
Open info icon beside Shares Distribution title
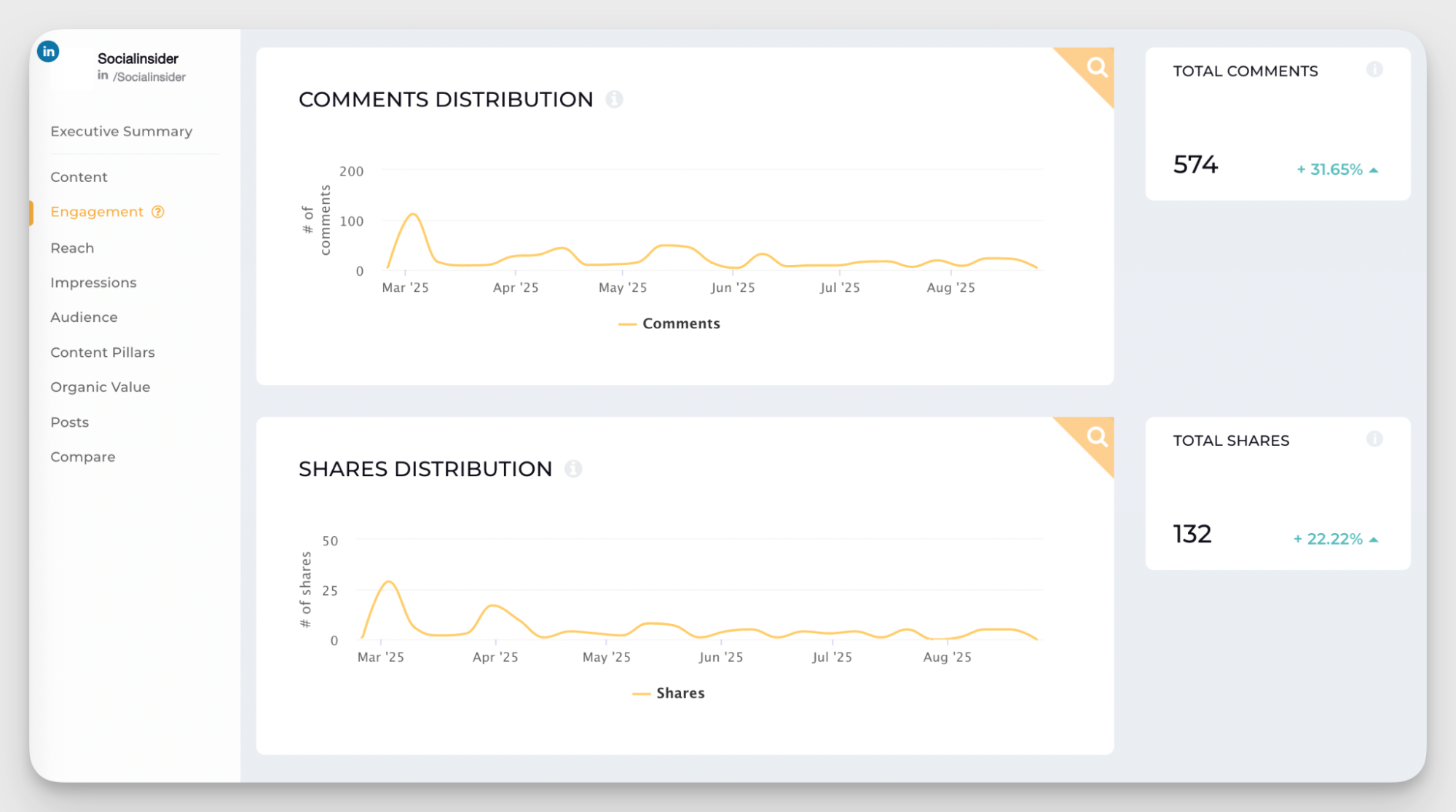coord(573,468)
